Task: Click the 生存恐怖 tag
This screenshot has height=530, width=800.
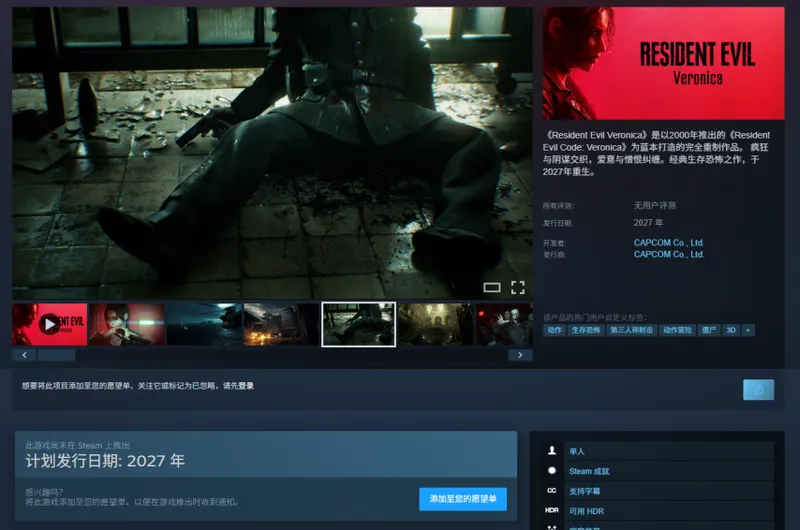Action: pos(586,330)
